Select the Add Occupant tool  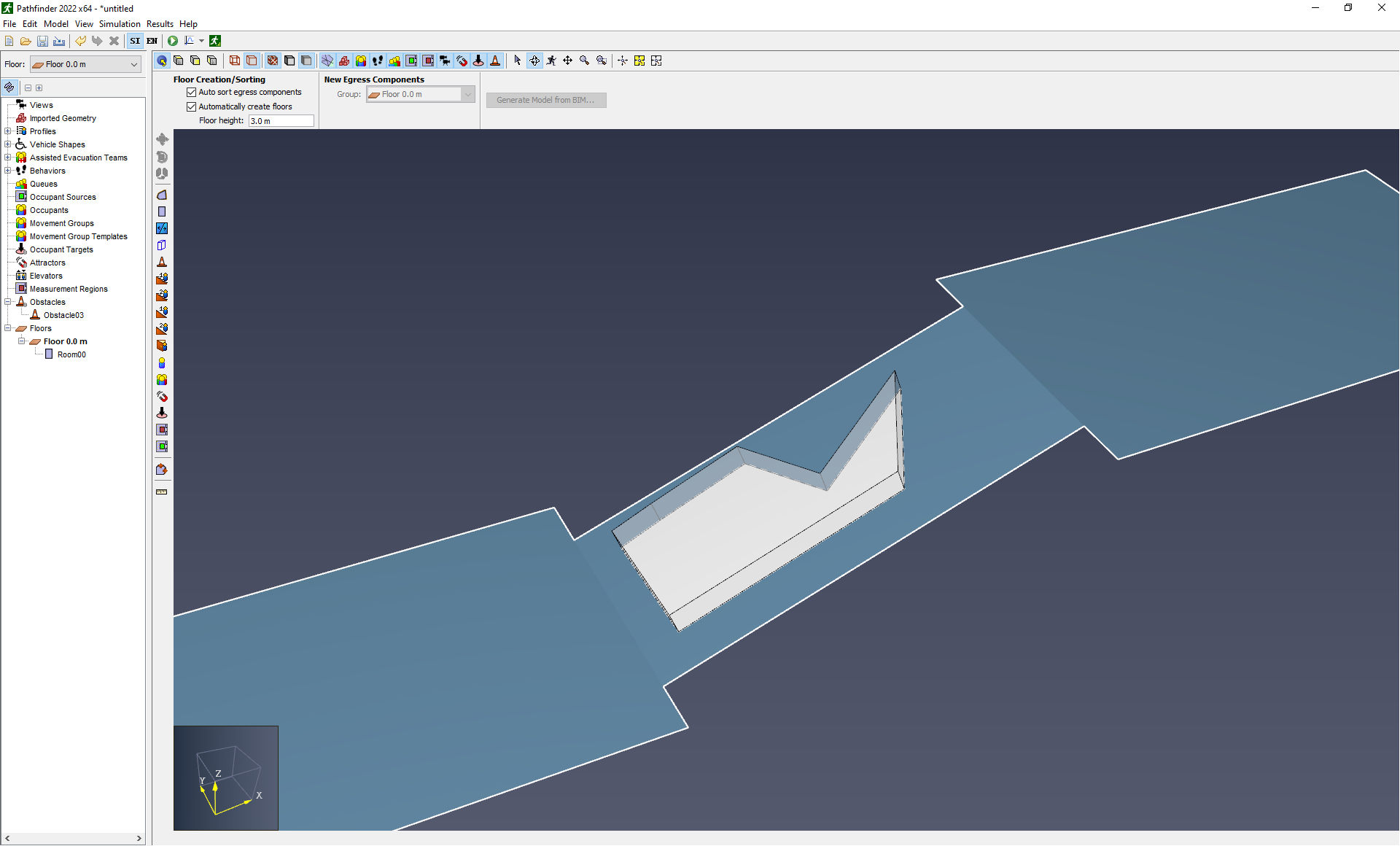tap(162, 362)
